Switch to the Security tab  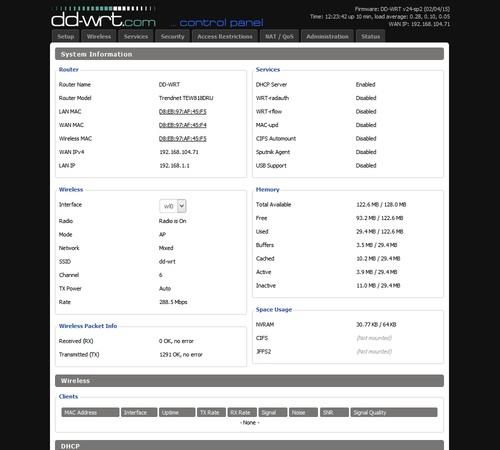tap(172, 36)
